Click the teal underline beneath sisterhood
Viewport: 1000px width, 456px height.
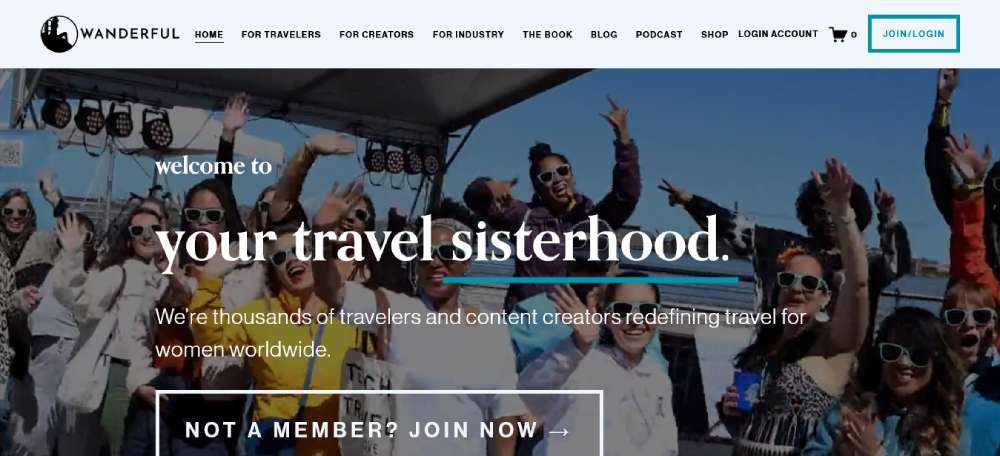pos(590,279)
